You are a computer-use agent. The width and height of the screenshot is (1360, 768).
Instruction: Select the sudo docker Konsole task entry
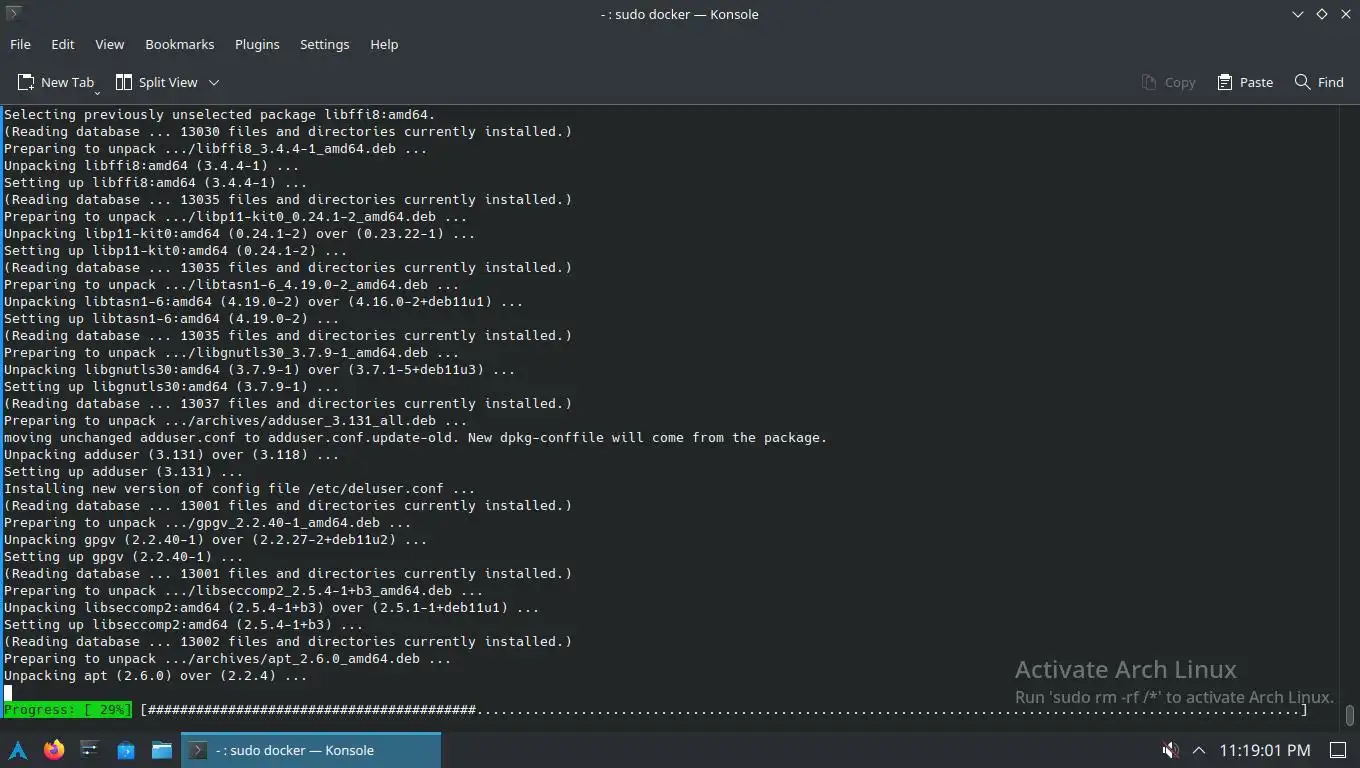coord(311,750)
